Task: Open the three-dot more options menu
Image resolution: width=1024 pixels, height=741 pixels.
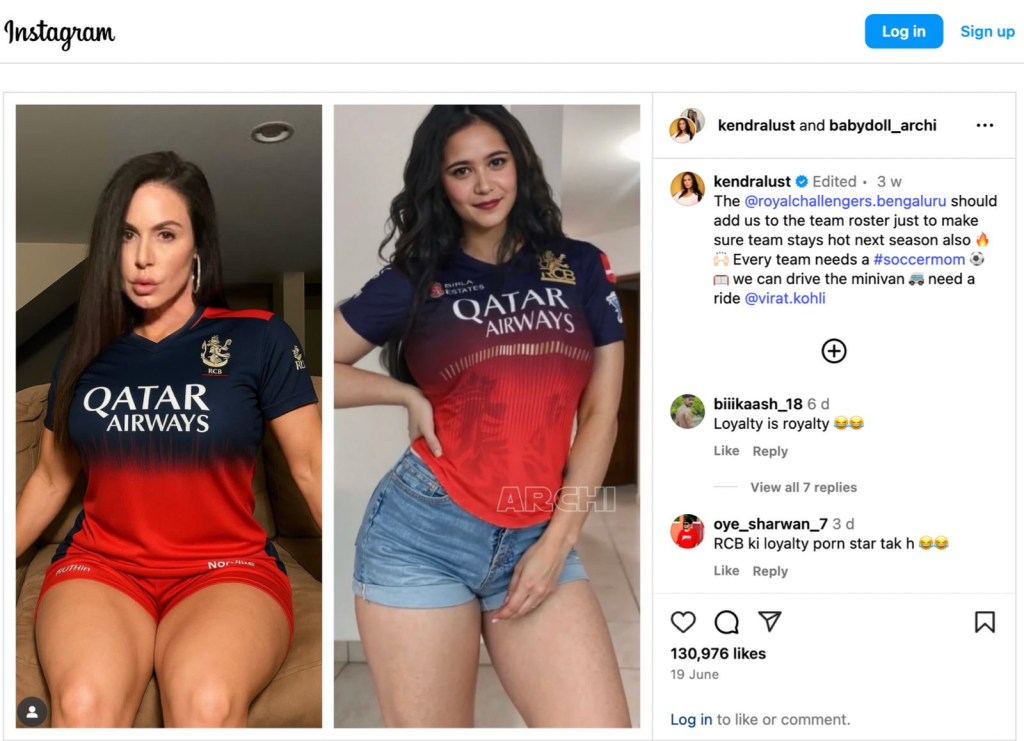Action: 985,125
